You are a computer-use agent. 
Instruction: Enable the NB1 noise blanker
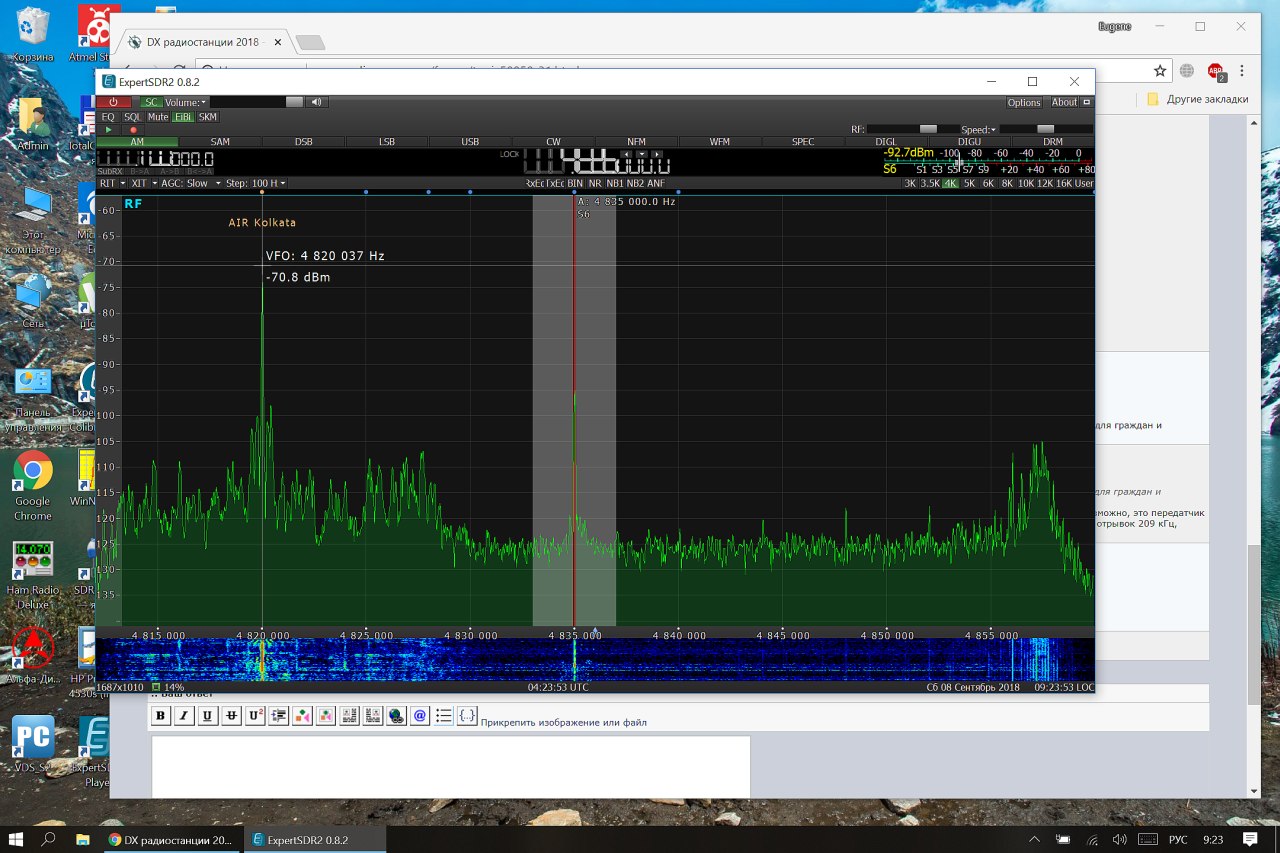click(615, 184)
